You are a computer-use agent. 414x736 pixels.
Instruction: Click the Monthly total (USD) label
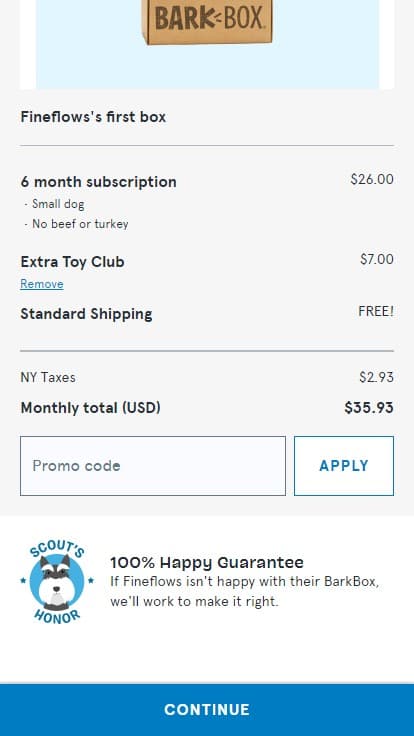click(91, 407)
